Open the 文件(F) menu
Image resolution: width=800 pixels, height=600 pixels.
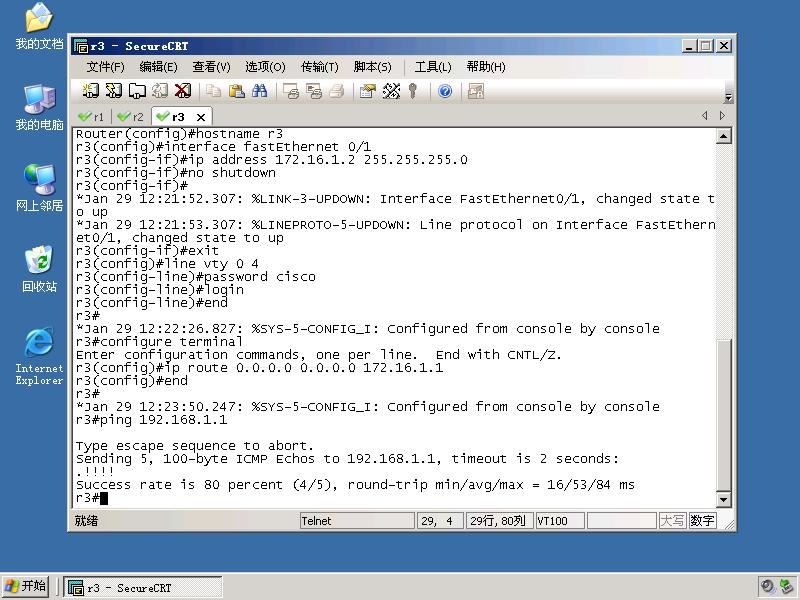(105, 67)
